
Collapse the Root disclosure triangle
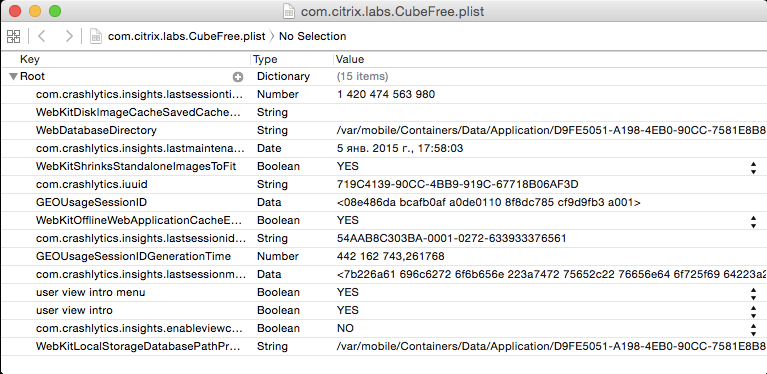[x=13, y=76]
